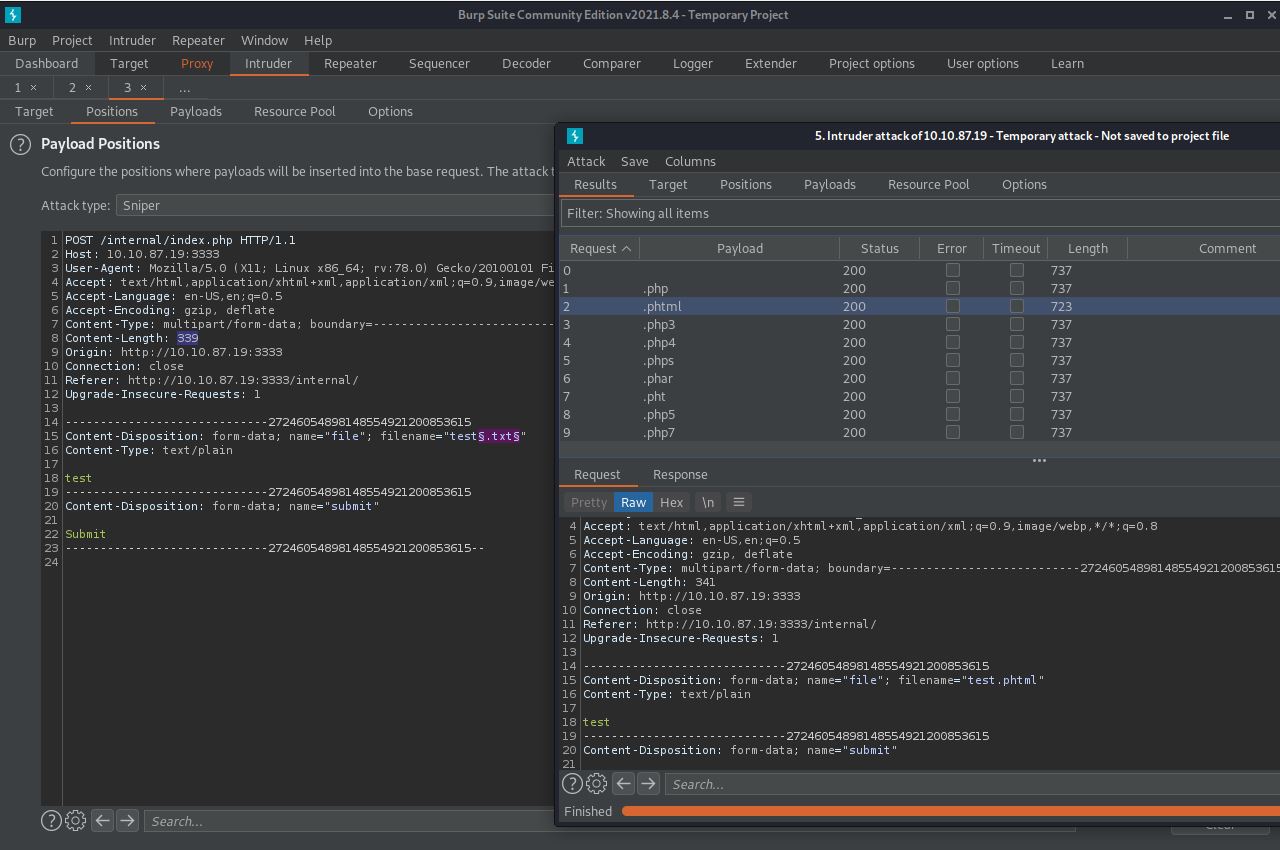
Task: Open the Payloads tab in Intruder
Action: 196,111
